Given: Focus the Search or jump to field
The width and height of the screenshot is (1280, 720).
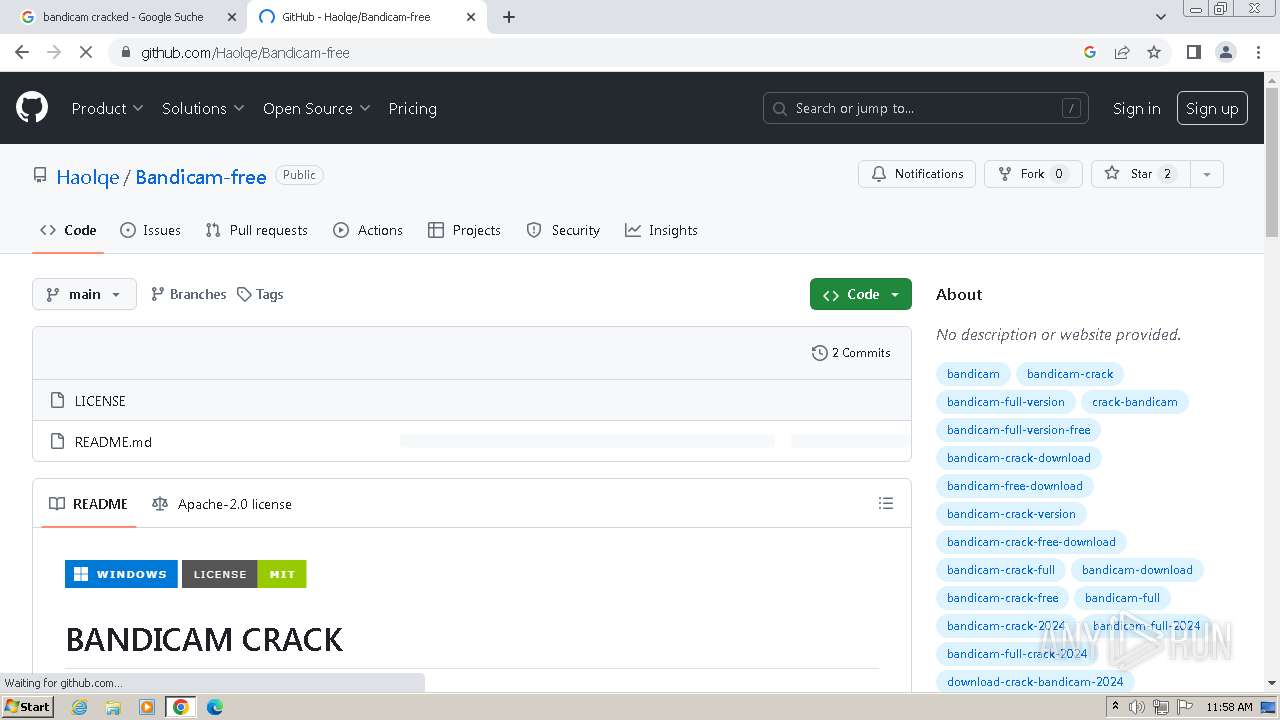Looking at the screenshot, I should [926, 108].
